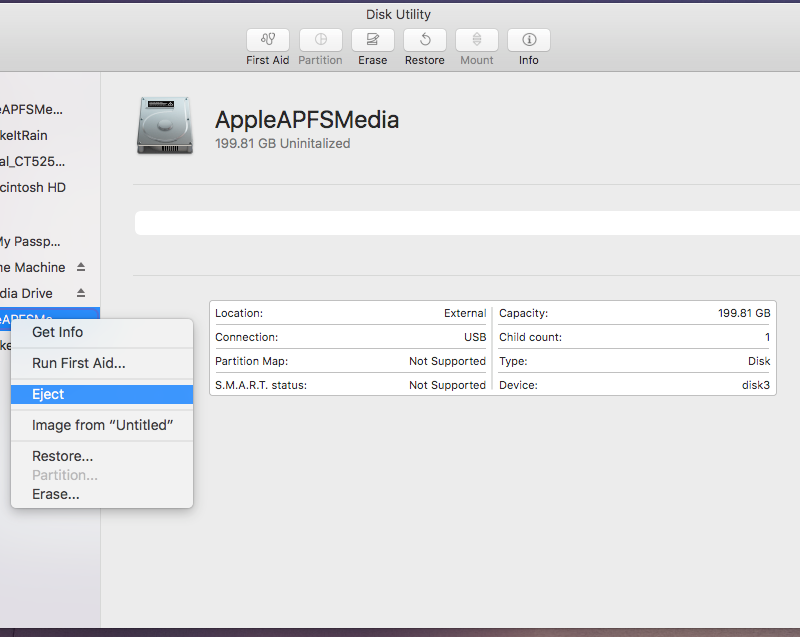
Task: Click the Location value "External"
Action: point(465,313)
